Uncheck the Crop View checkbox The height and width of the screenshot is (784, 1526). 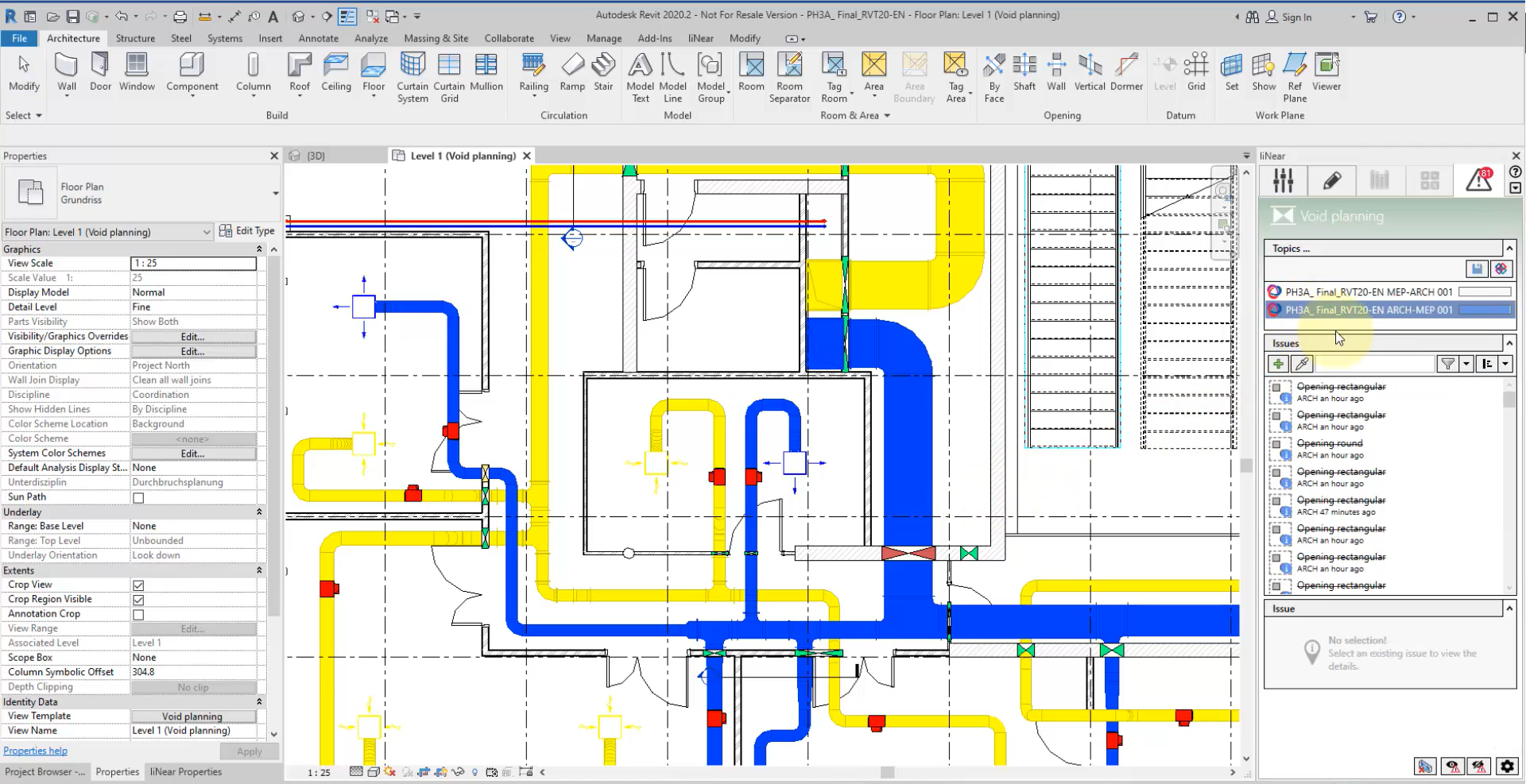click(x=138, y=585)
